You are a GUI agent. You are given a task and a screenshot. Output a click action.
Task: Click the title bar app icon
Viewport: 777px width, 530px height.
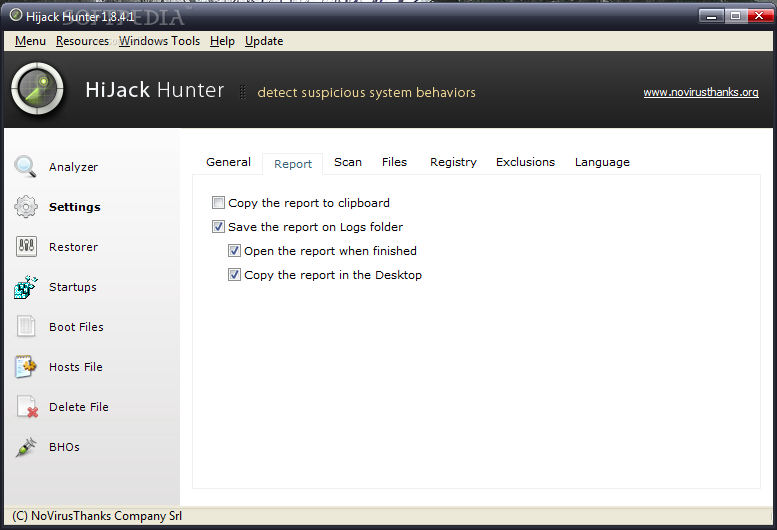[16, 15]
